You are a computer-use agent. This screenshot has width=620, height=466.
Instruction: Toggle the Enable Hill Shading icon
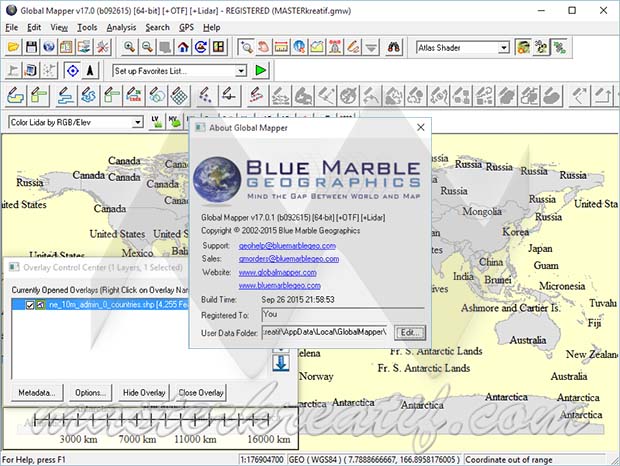click(523, 47)
